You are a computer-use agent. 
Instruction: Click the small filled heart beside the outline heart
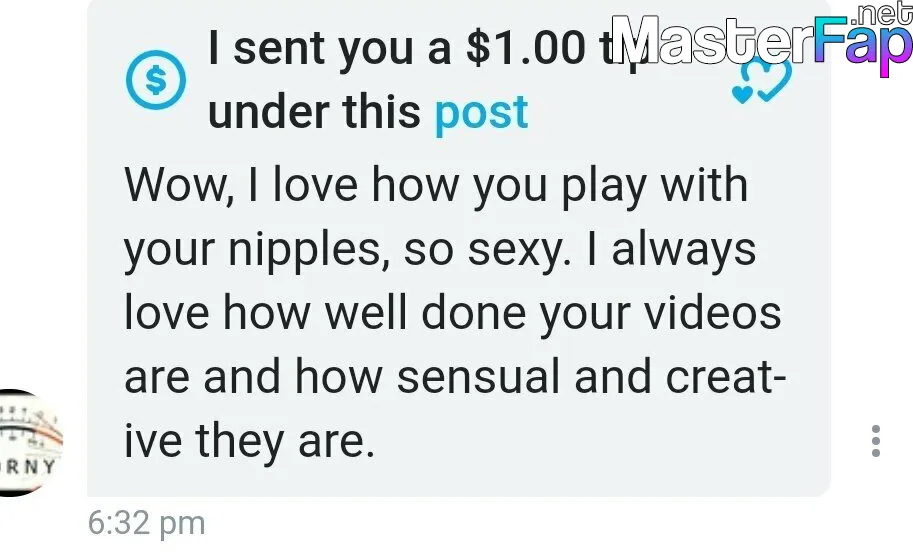(742, 95)
